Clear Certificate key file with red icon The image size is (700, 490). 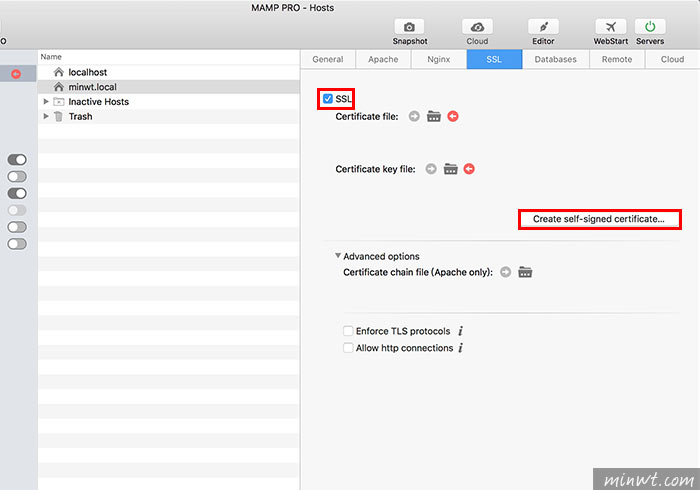tap(469, 169)
